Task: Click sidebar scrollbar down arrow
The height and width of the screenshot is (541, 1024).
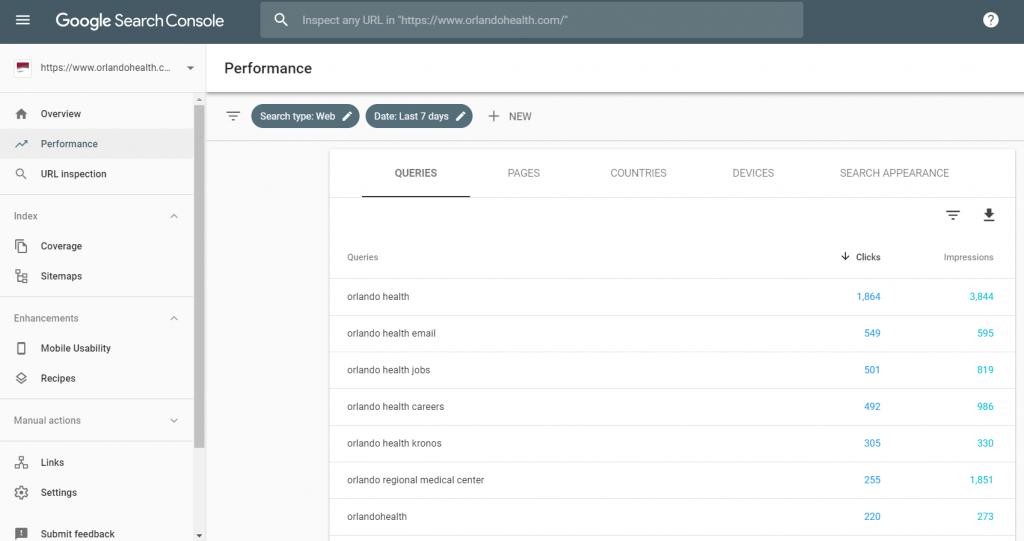Action: (199, 536)
